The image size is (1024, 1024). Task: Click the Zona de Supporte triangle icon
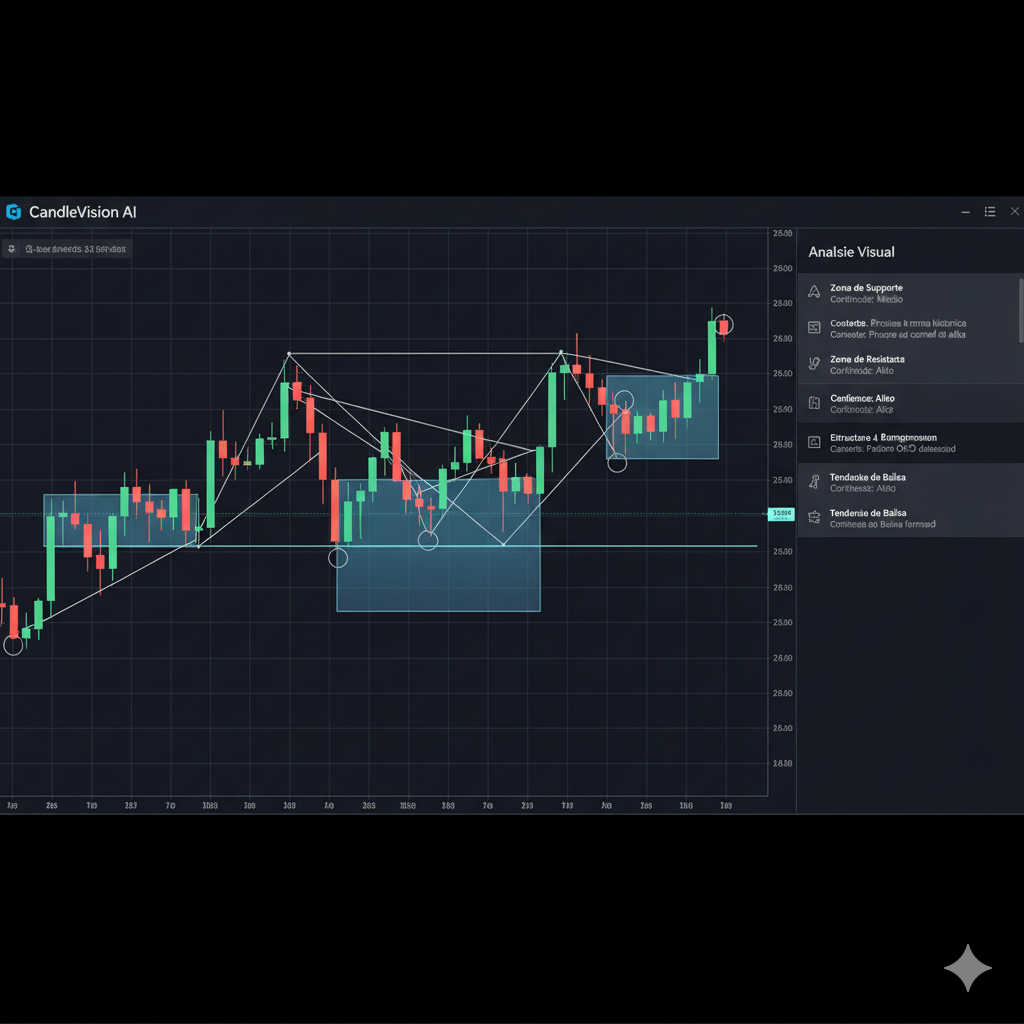pyautogui.click(x=813, y=292)
